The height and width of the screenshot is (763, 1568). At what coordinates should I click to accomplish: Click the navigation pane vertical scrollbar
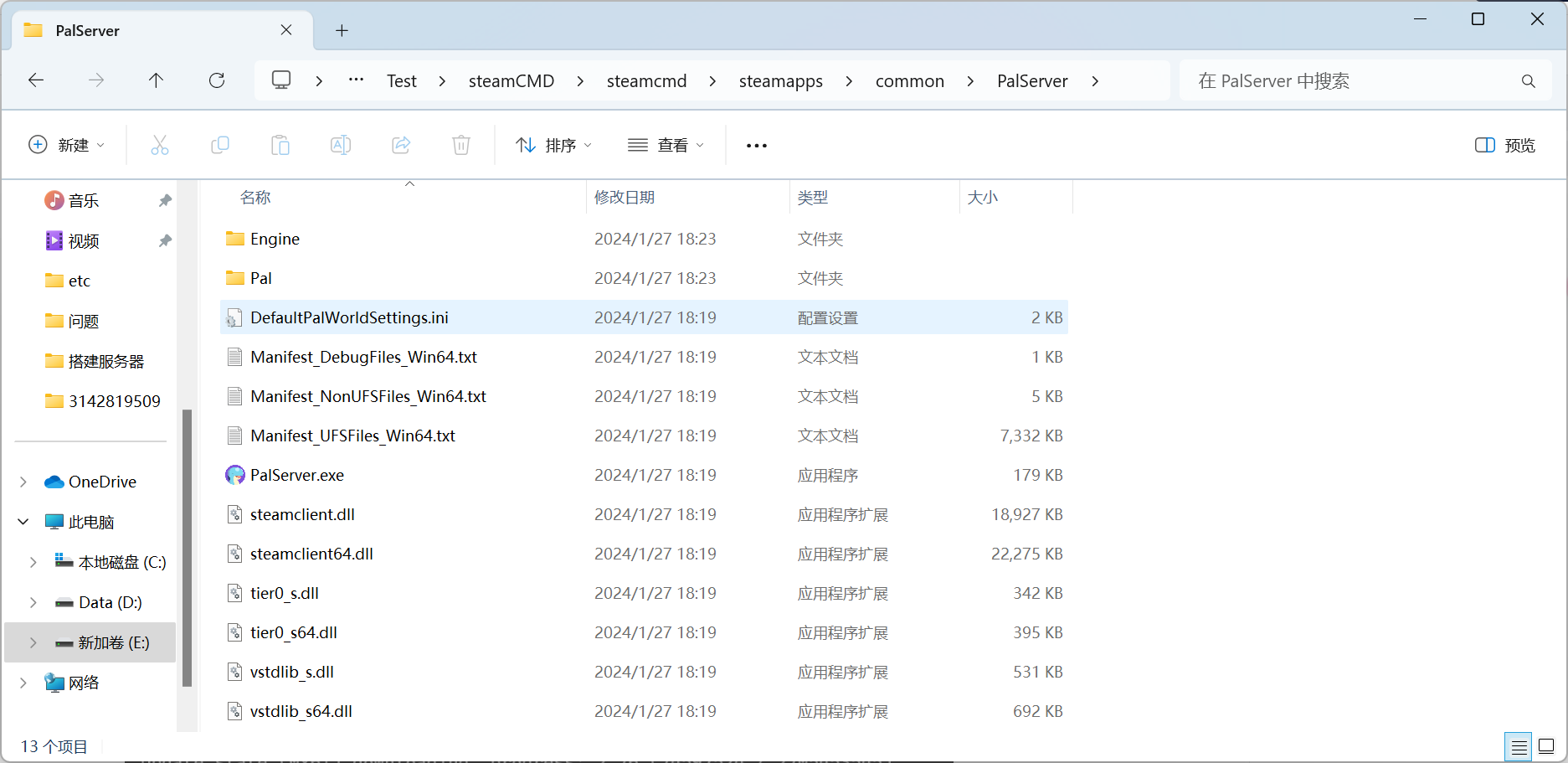coord(187,549)
